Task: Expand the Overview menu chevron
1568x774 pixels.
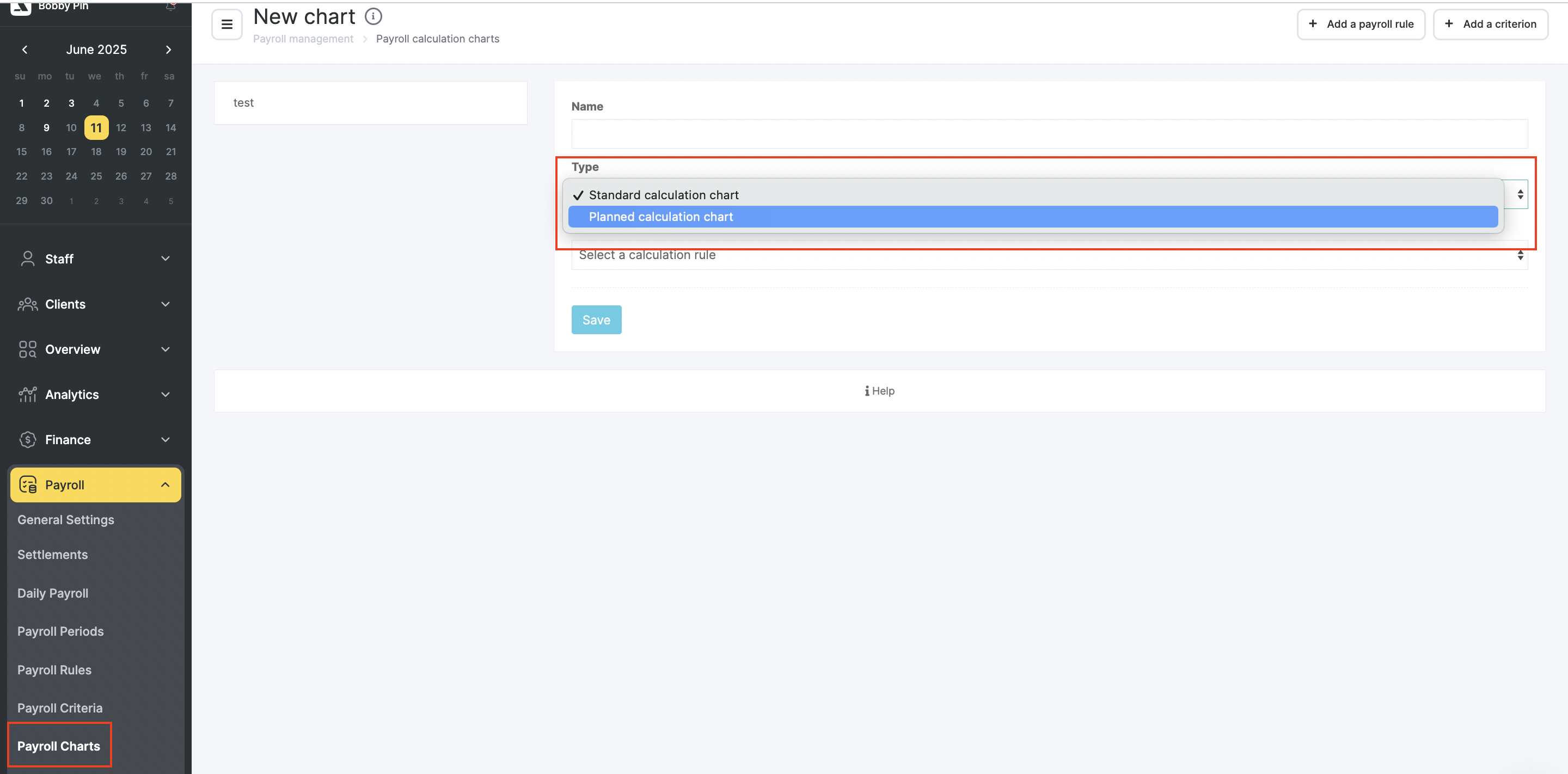Action: 166,349
